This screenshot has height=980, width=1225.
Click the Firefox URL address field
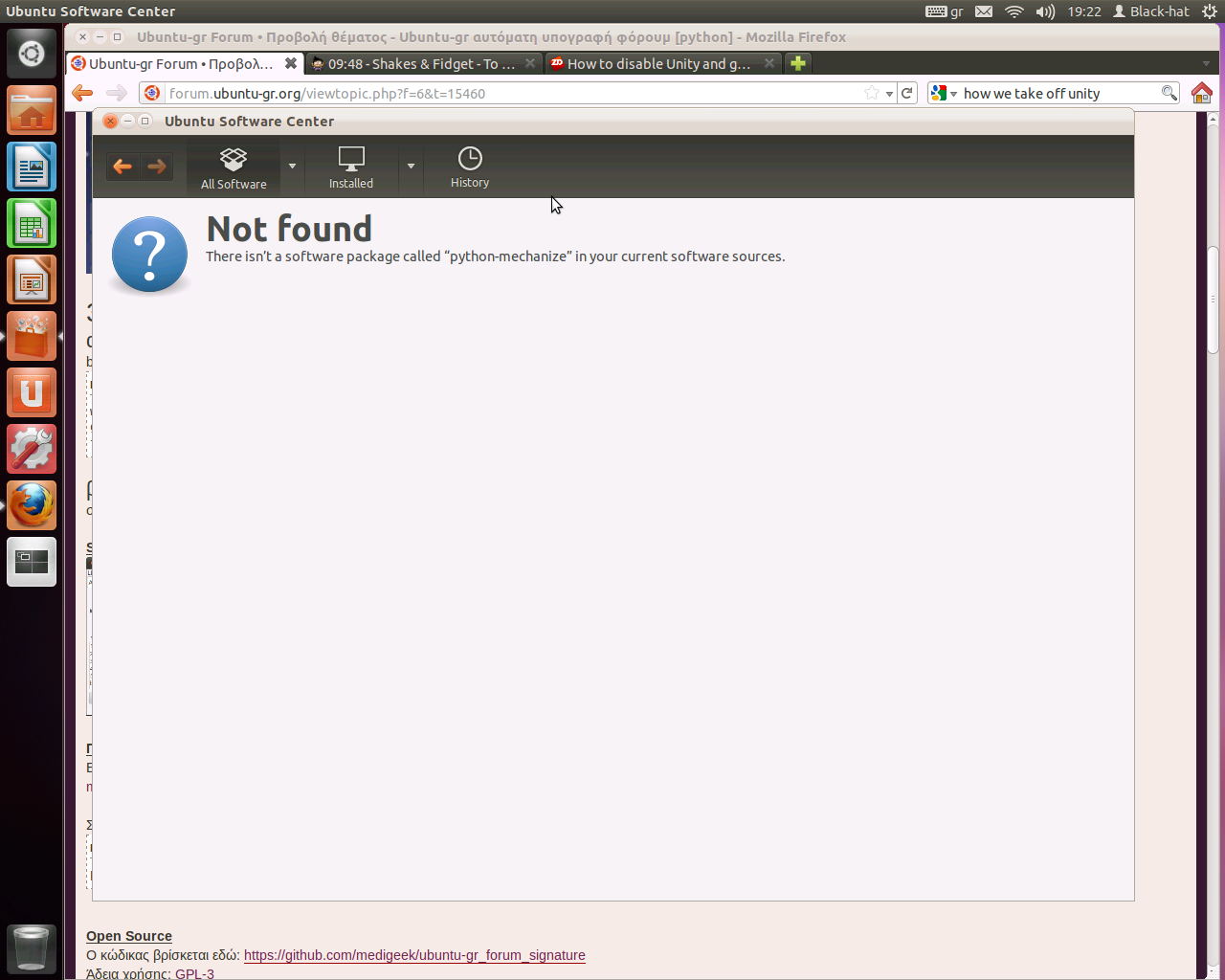tap(517, 93)
